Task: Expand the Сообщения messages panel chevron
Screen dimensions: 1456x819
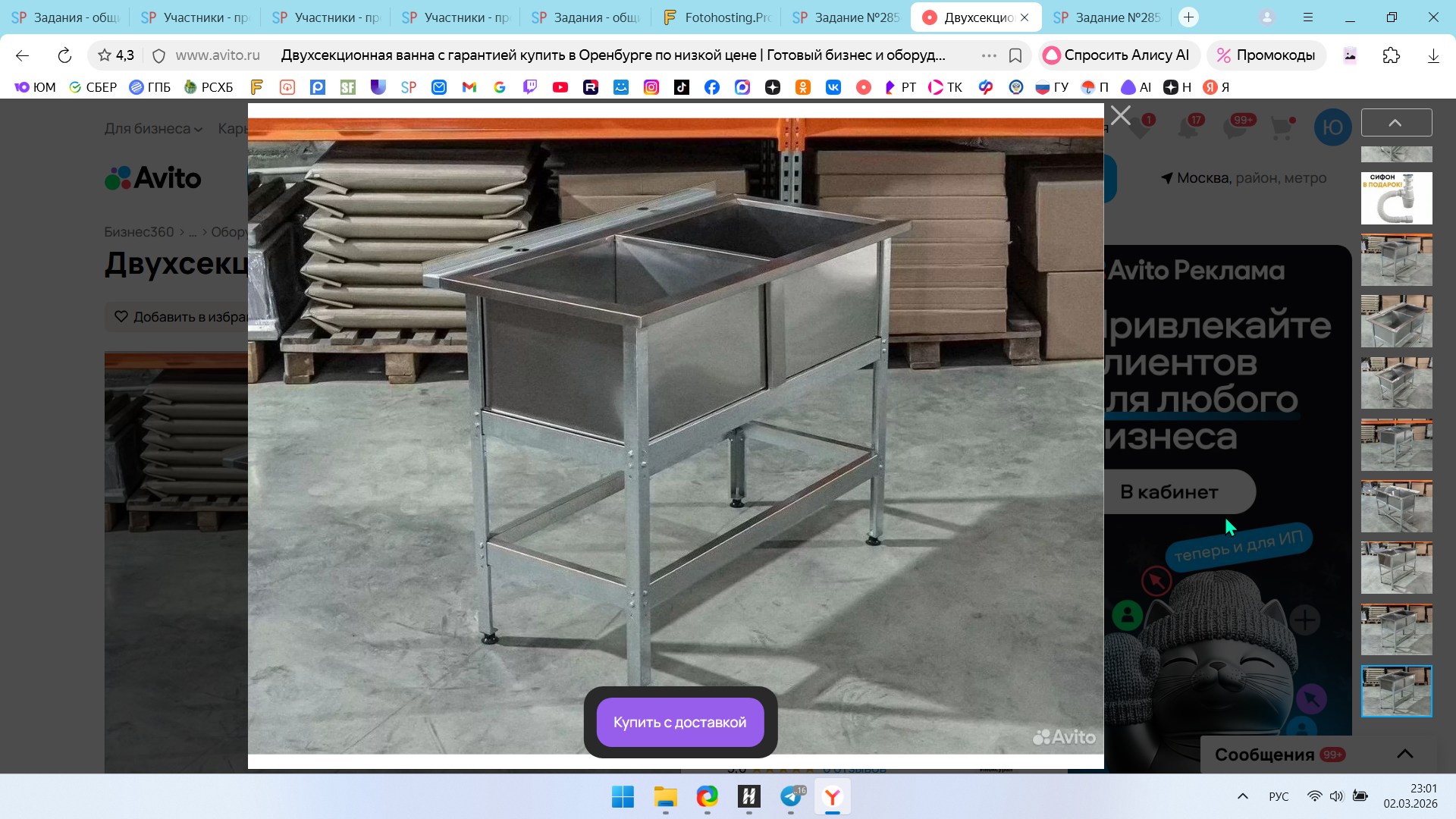Action: point(1404,754)
